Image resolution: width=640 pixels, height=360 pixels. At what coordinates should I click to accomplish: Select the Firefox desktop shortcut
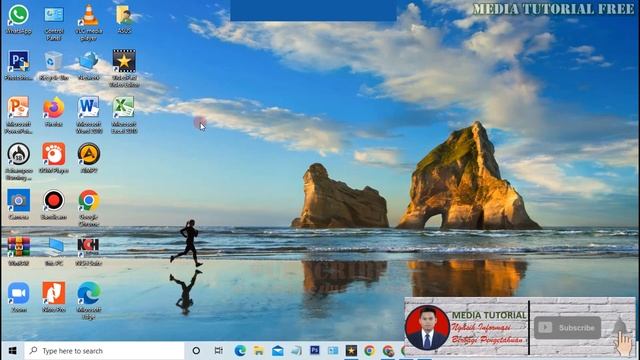click(53, 112)
